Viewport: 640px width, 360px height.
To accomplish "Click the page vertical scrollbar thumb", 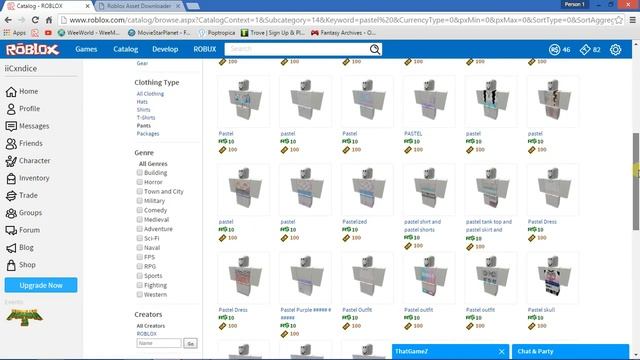I will [636, 181].
